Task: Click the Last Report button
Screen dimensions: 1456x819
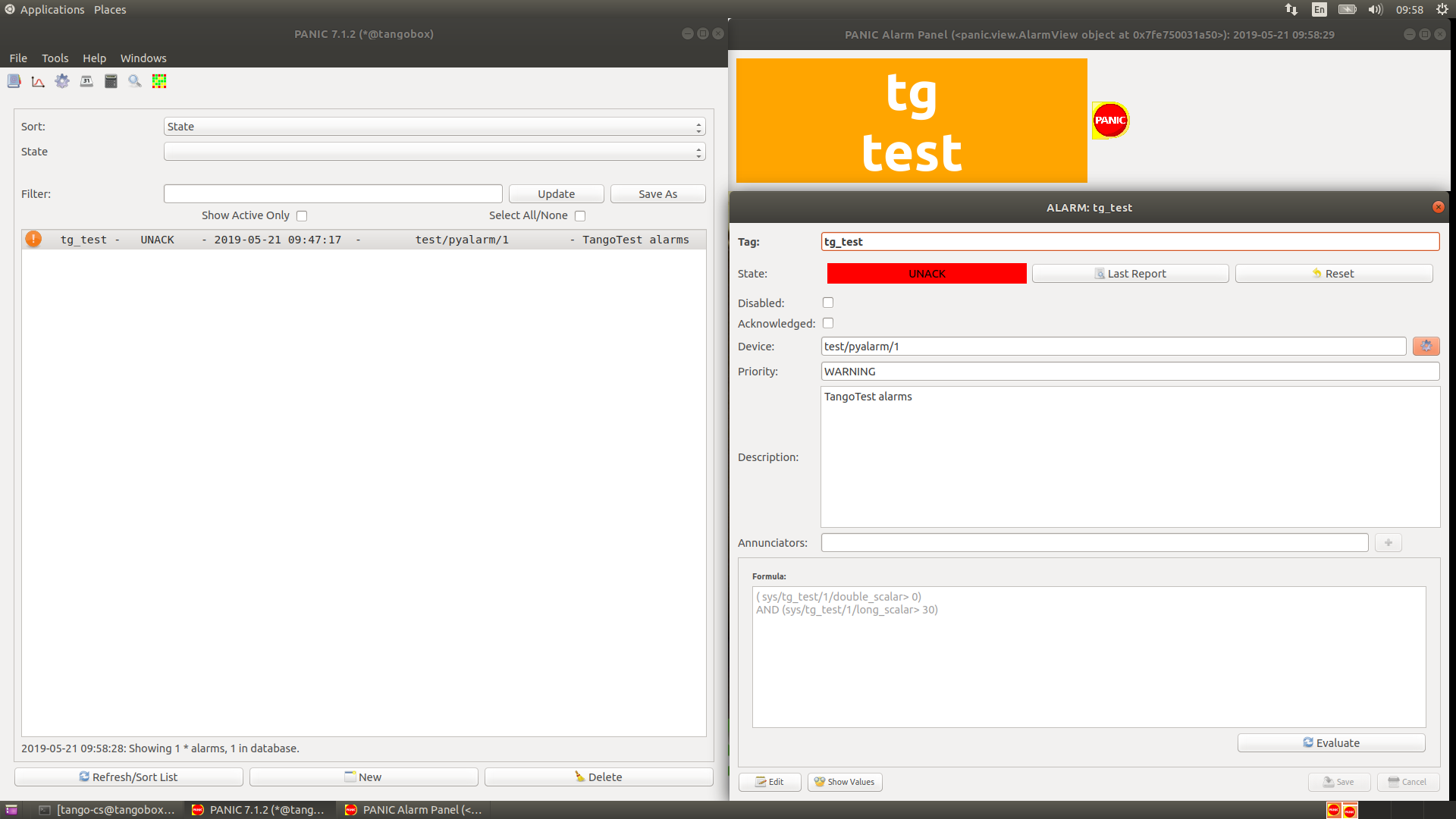Action: [x=1130, y=274]
